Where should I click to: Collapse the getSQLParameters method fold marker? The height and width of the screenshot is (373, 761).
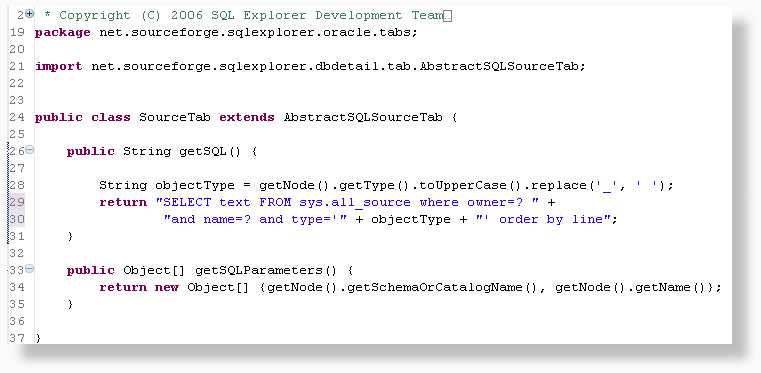[x=30, y=269]
